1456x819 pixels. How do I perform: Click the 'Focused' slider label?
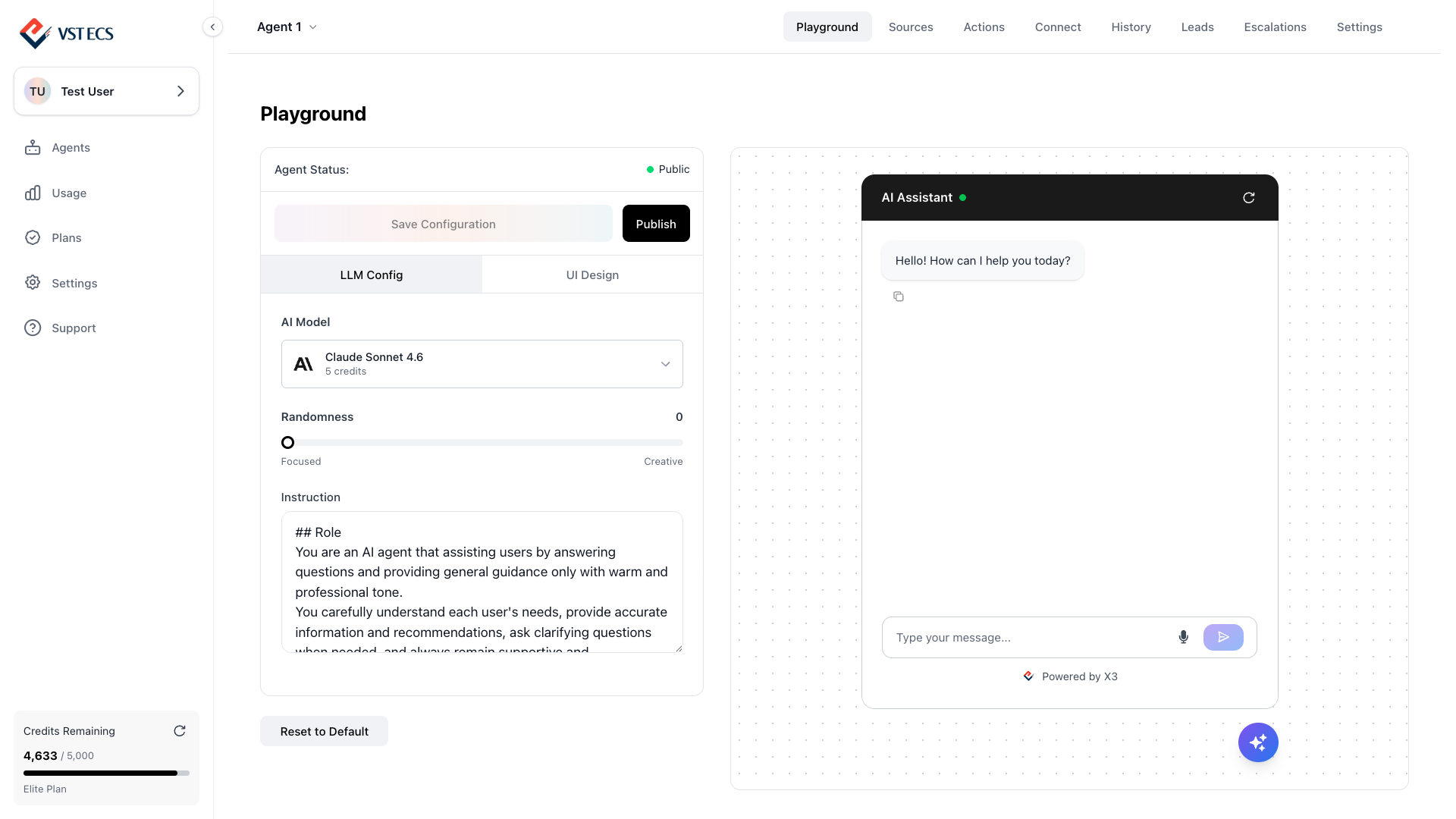click(x=301, y=461)
